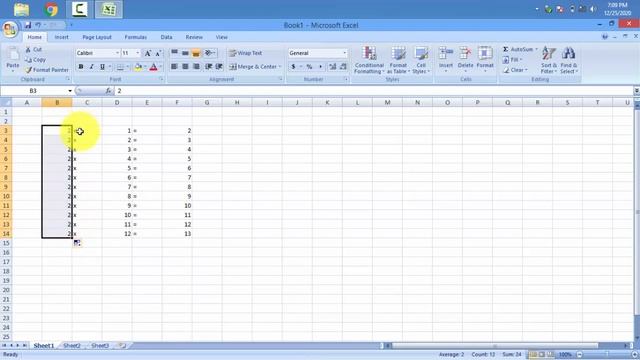The image size is (640, 360).
Task: Increase the font size
Action: (x=148, y=53)
